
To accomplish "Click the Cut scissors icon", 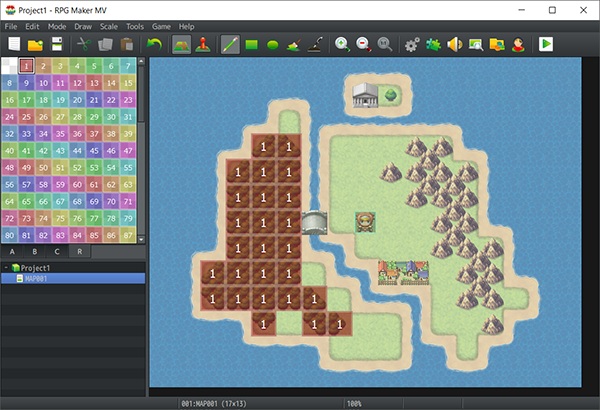I will click(x=84, y=44).
